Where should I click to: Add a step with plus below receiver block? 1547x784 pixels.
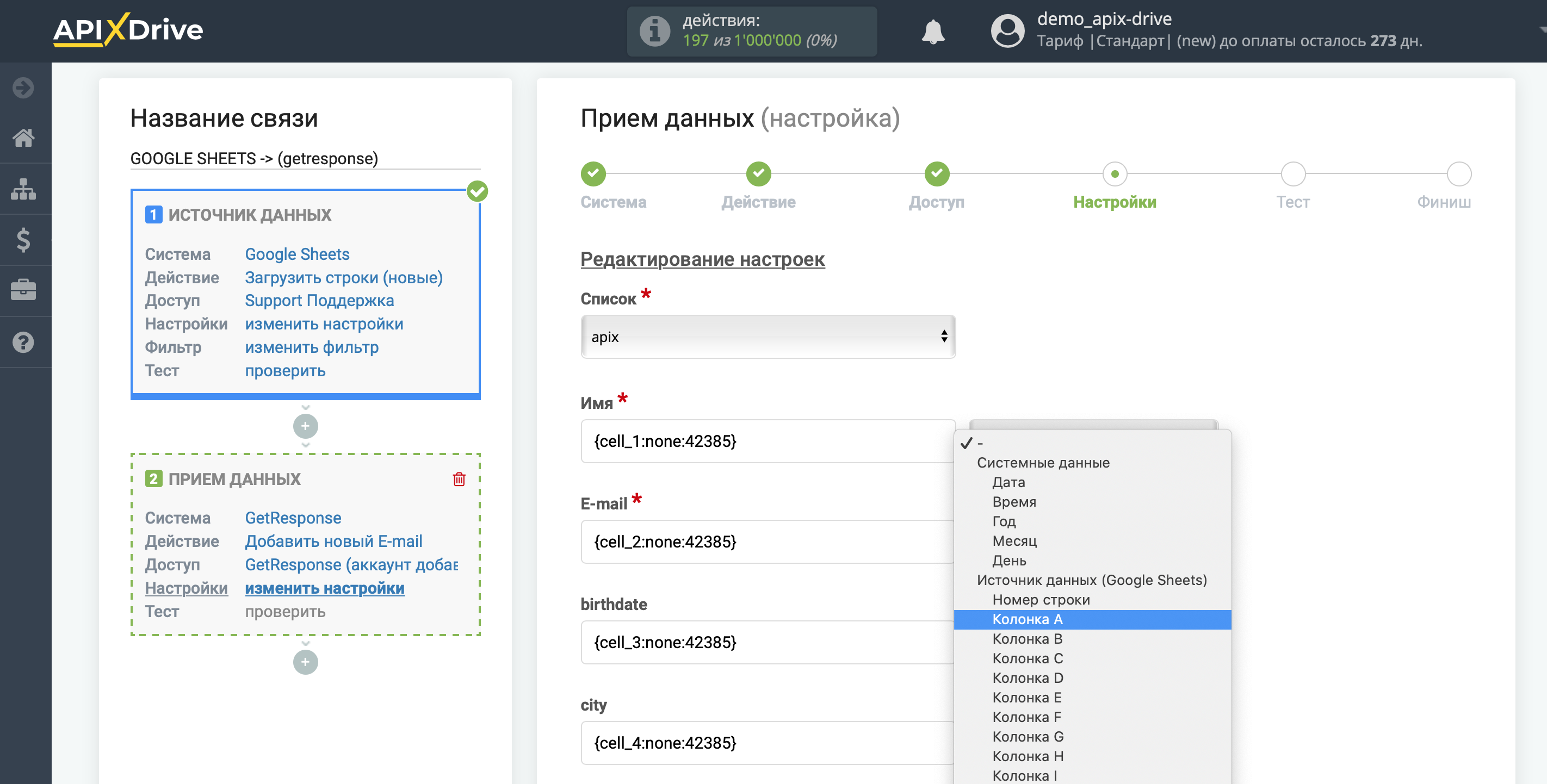305,662
